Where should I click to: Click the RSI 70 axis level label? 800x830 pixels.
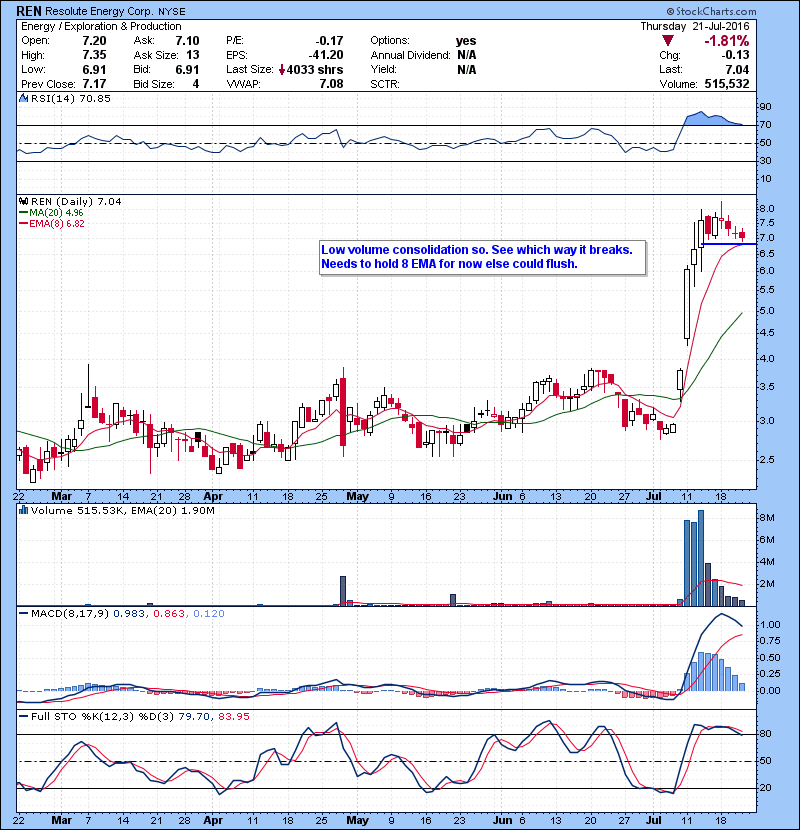coord(766,125)
